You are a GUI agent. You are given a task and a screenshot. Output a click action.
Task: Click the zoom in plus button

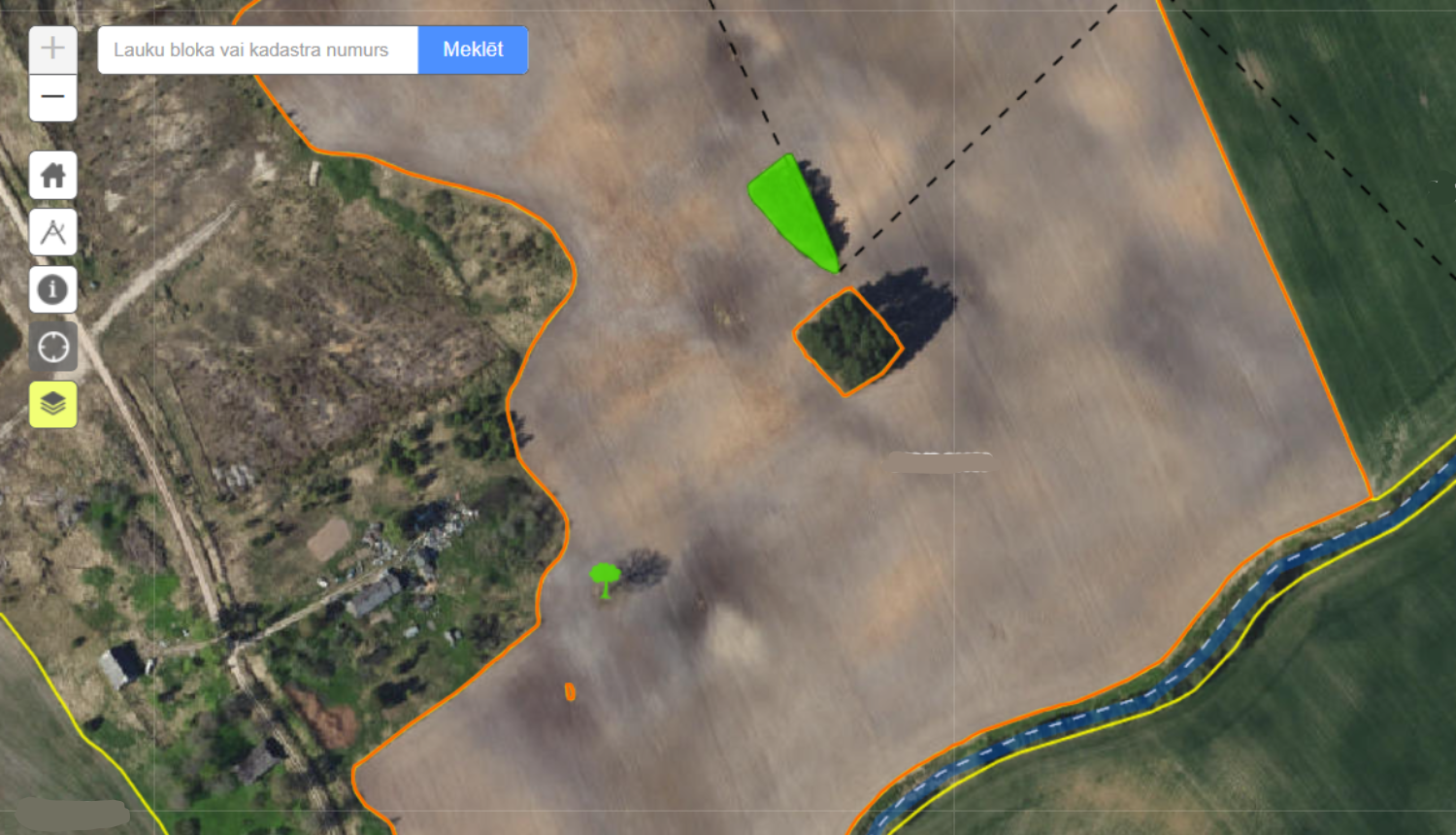[x=52, y=49]
